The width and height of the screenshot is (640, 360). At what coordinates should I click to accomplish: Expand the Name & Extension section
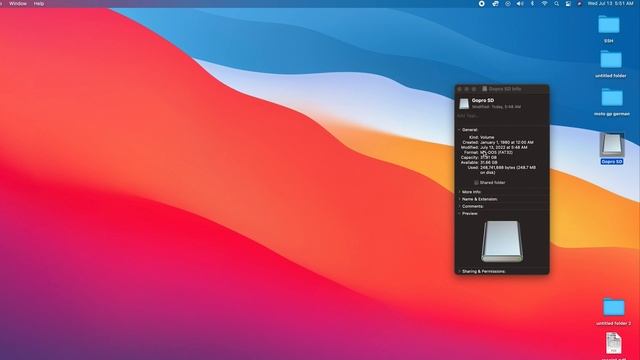coord(459,199)
